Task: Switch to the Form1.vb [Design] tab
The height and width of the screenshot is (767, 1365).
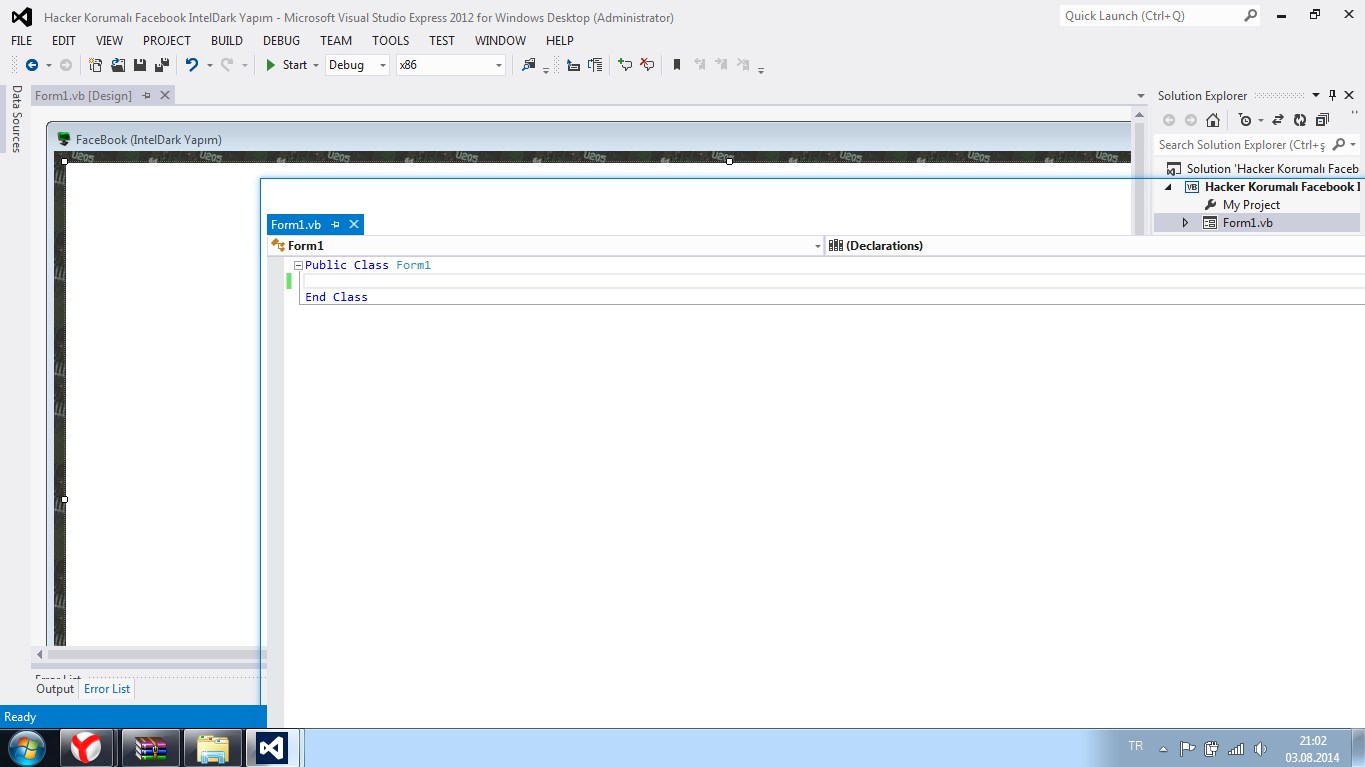Action: (83, 95)
